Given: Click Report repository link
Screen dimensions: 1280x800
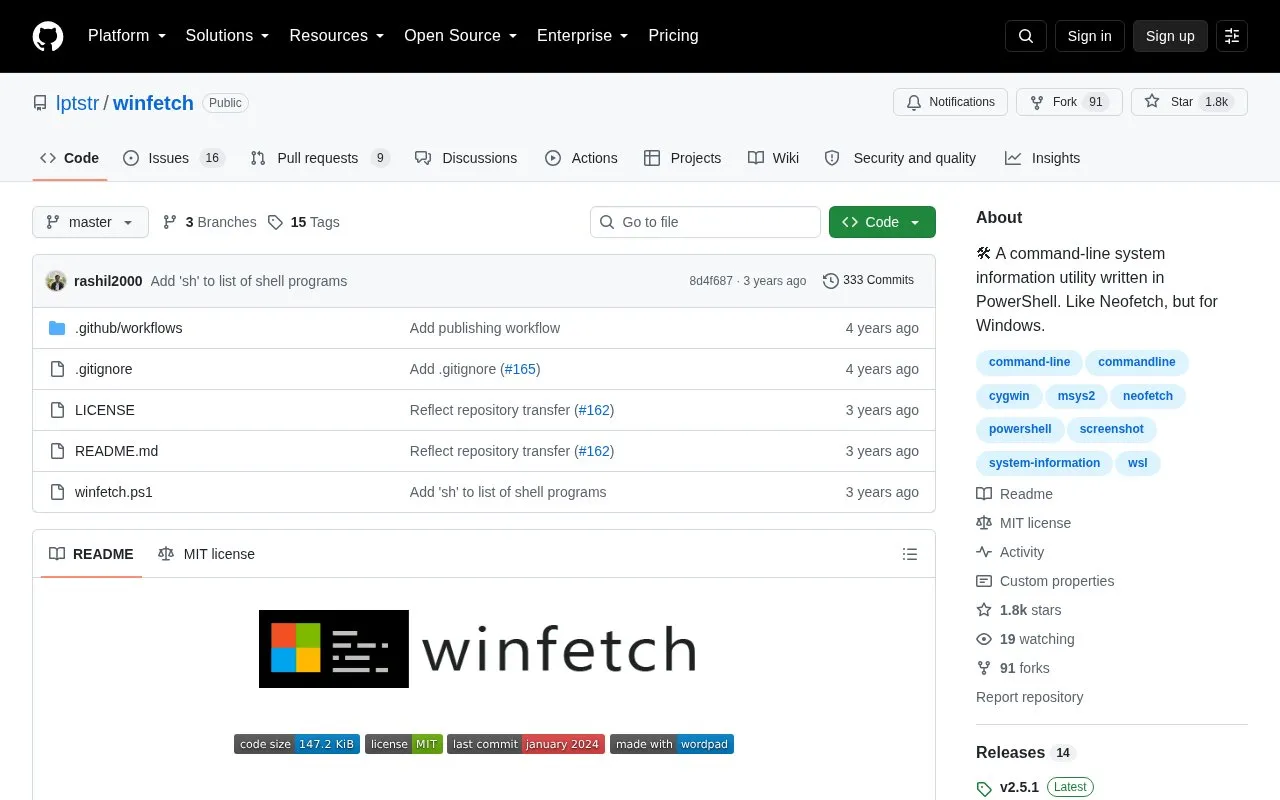Looking at the screenshot, I should (1029, 697).
